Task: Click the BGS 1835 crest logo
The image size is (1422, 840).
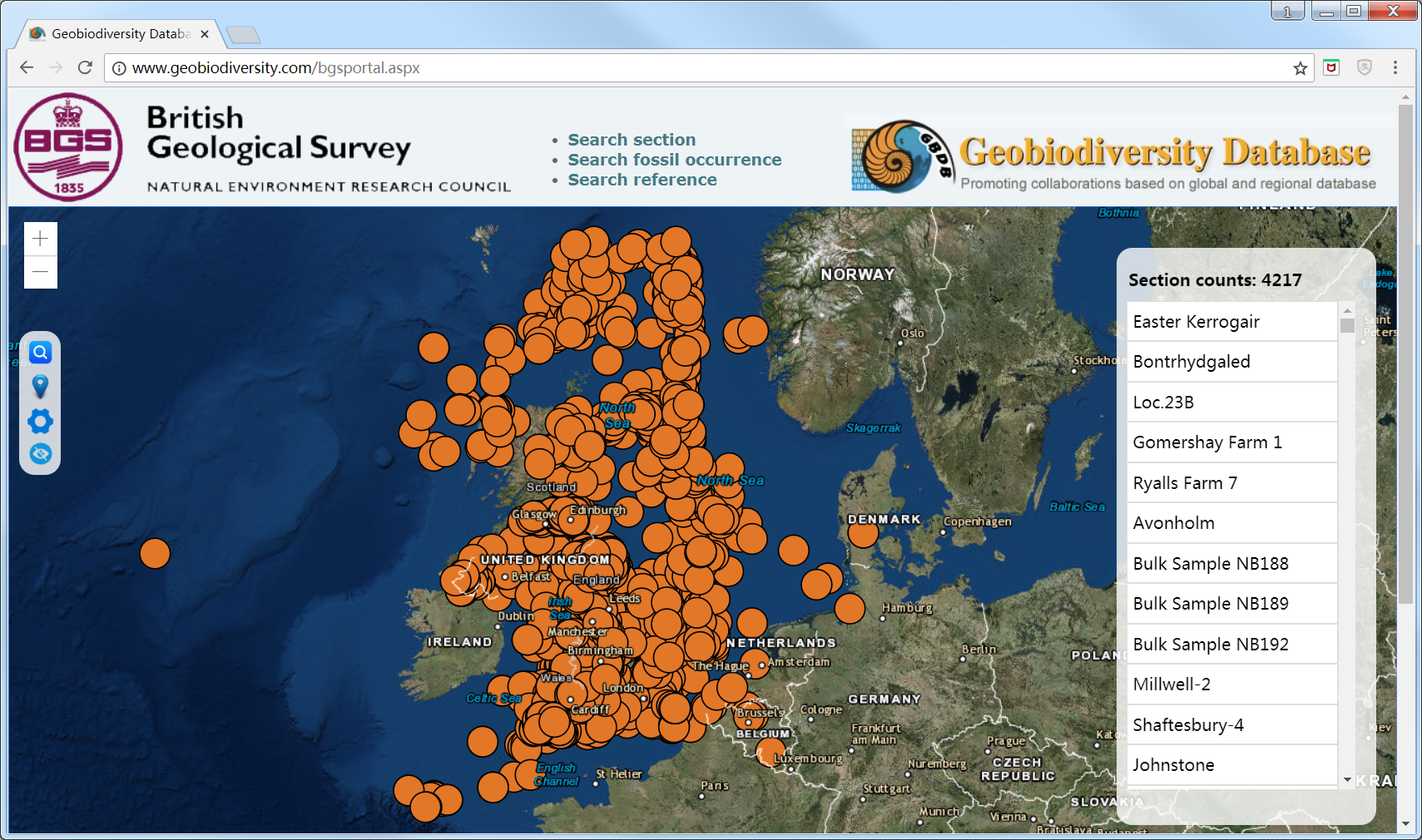Action: click(68, 147)
